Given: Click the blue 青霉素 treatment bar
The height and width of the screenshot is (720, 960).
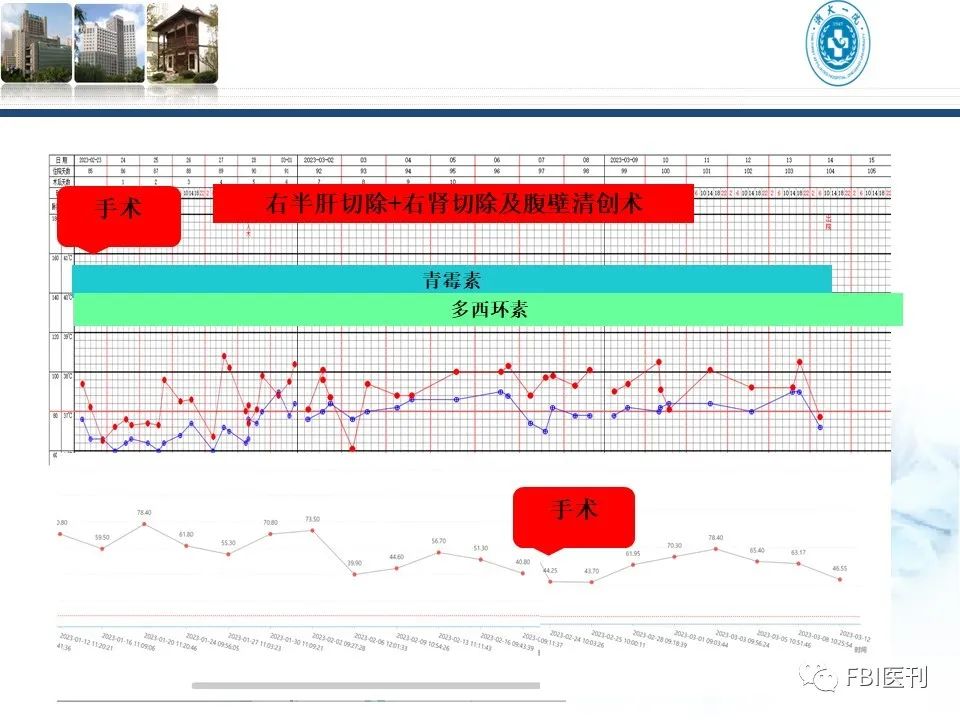Looking at the screenshot, I should pos(452,280).
